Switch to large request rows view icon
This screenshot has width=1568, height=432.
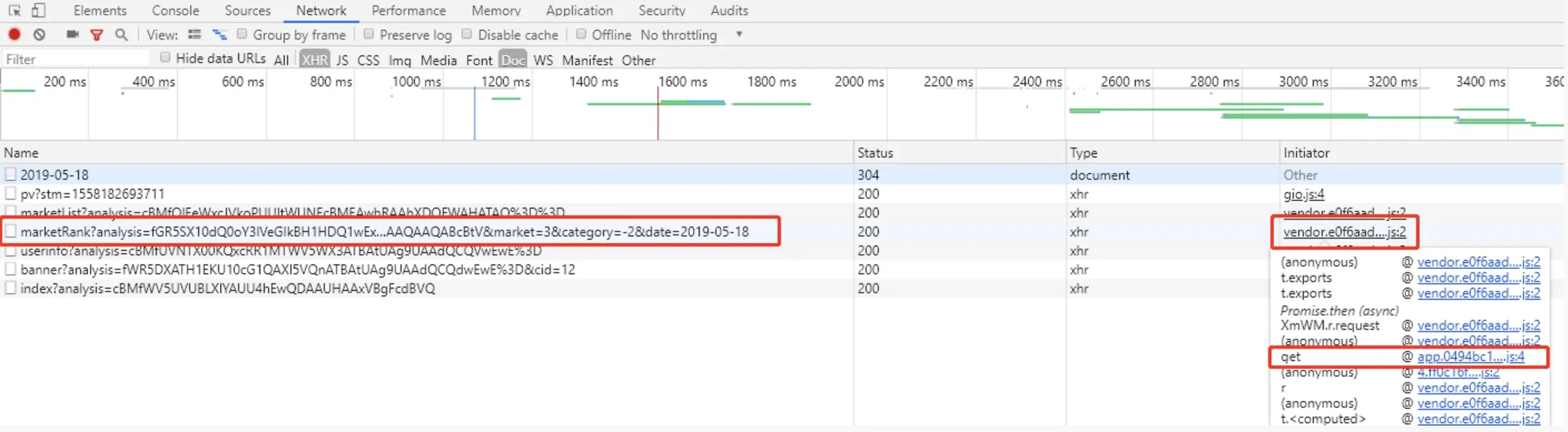coord(194,34)
